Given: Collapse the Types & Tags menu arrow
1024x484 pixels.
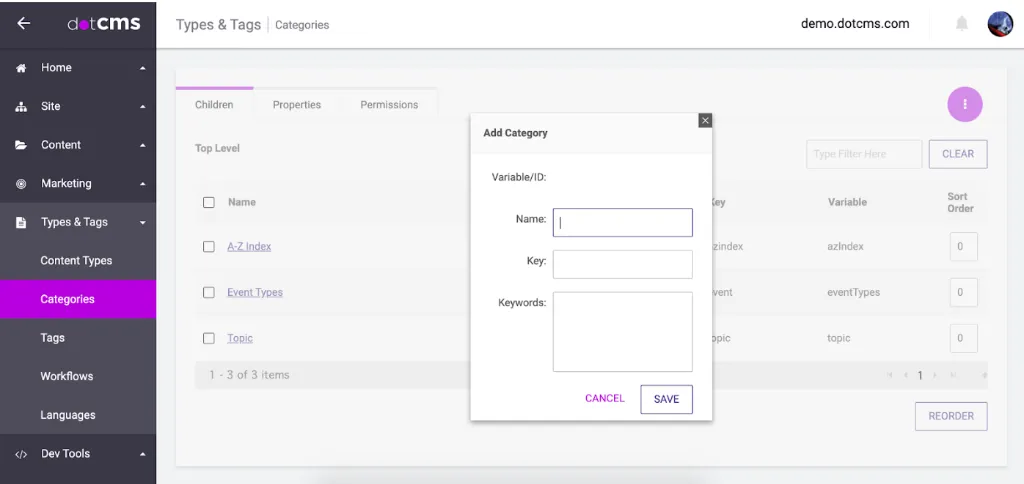Looking at the screenshot, I should 143,223.
